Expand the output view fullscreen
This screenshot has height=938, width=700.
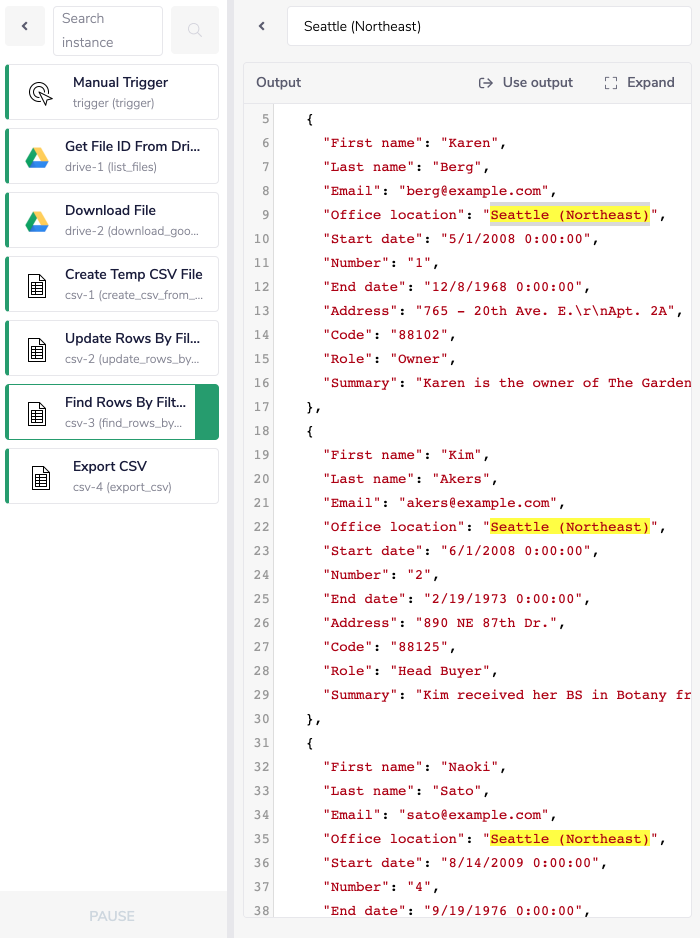click(638, 83)
